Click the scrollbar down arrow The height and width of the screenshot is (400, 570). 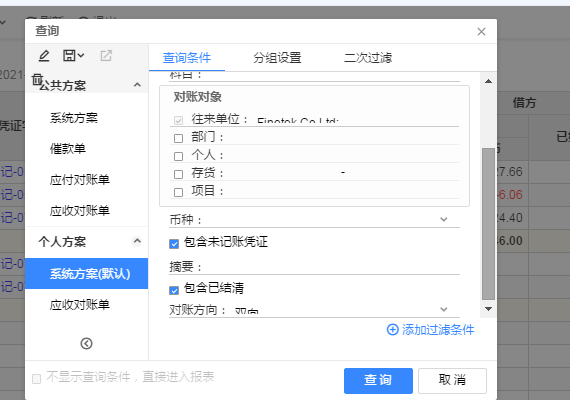tap(488, 309)
